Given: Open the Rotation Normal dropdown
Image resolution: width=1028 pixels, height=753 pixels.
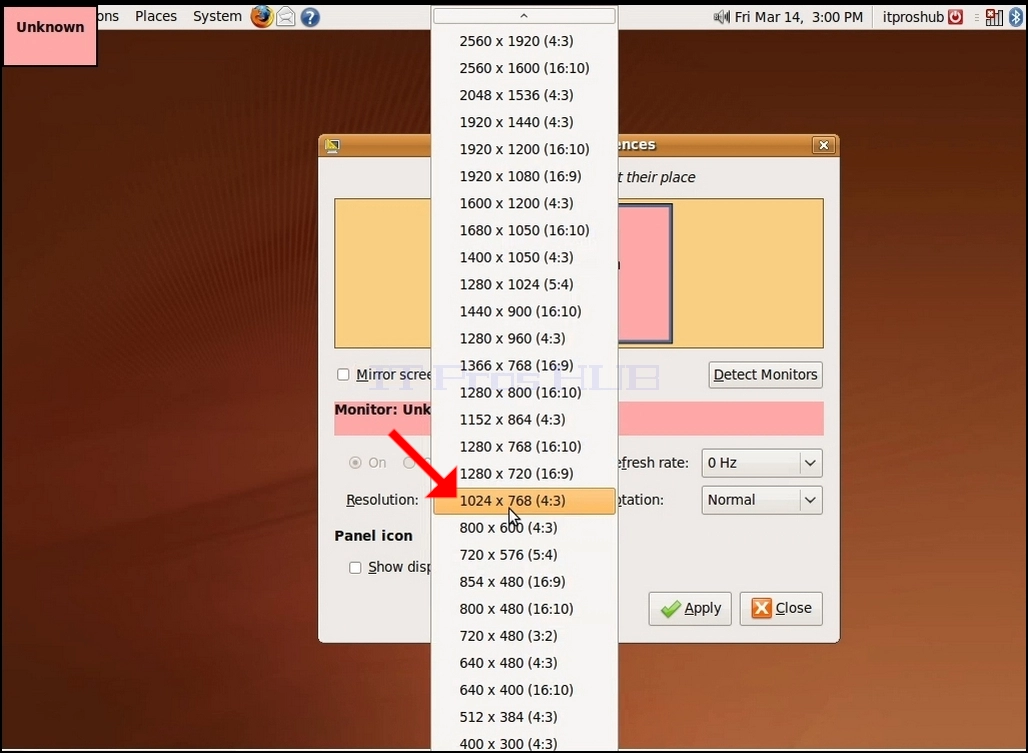Looking at the screenshot, I should [762, 500].
